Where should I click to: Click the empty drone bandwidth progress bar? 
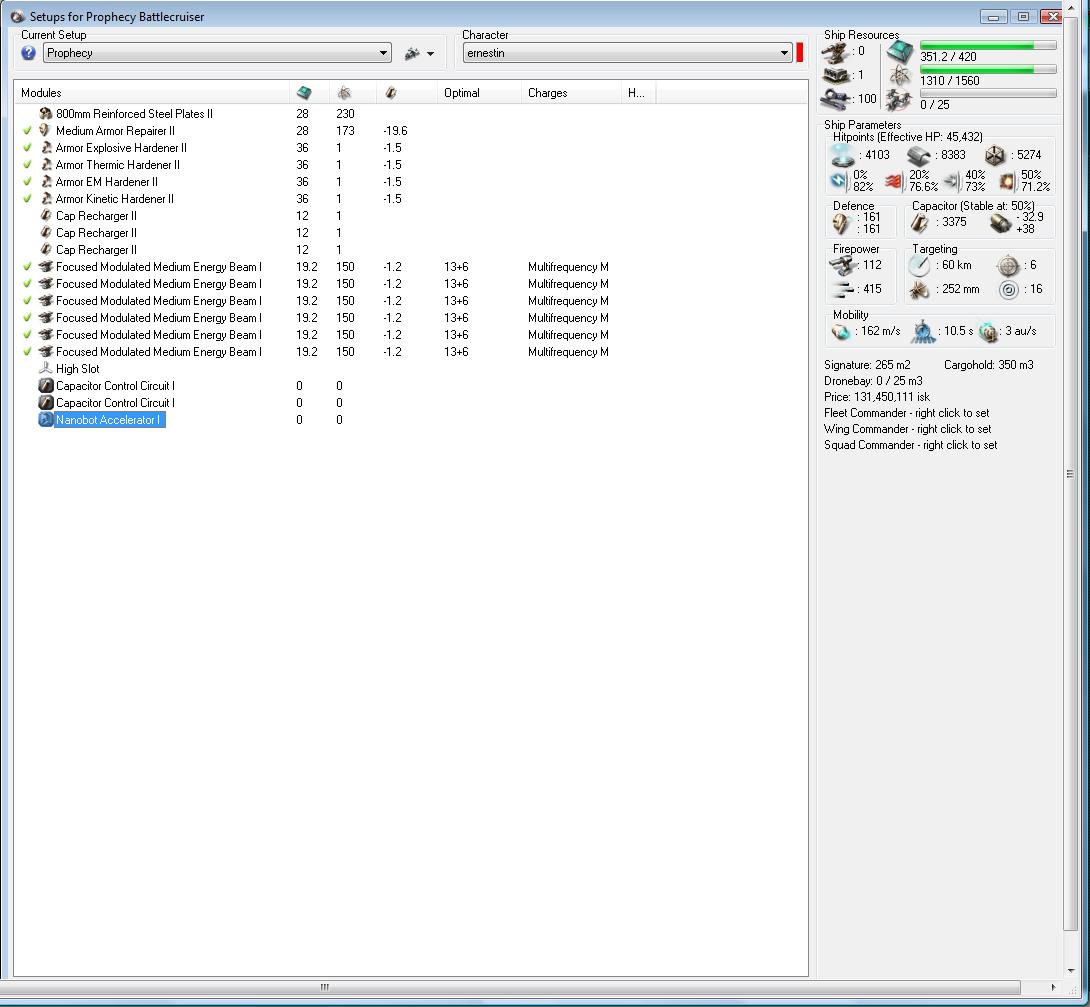[988, 93]
